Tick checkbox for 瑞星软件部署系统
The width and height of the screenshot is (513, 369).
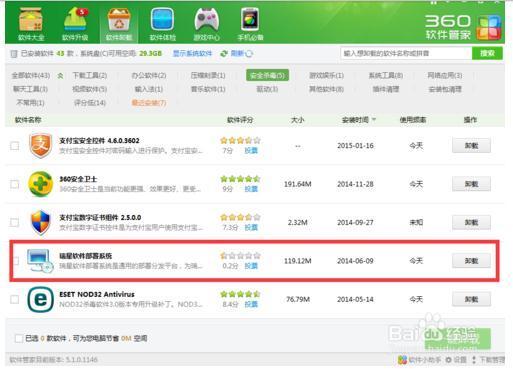point(16,261)
